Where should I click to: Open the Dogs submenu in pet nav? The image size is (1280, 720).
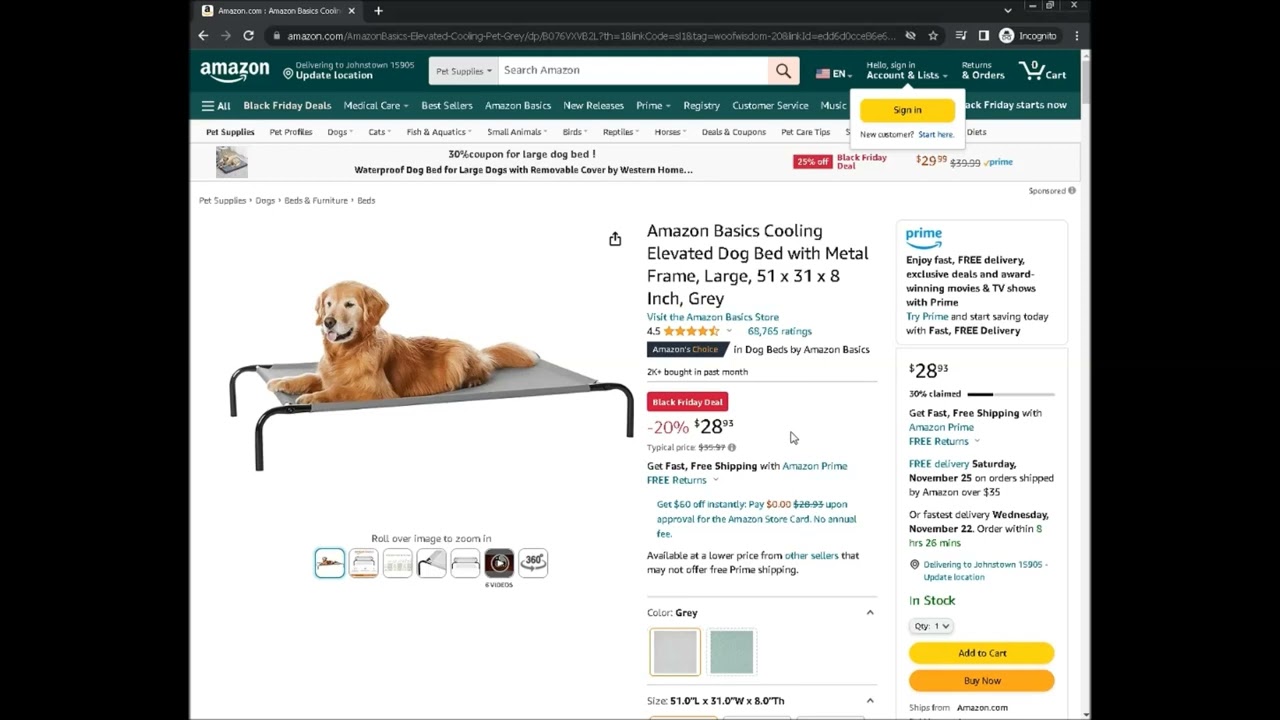click(x=340, y=132)
